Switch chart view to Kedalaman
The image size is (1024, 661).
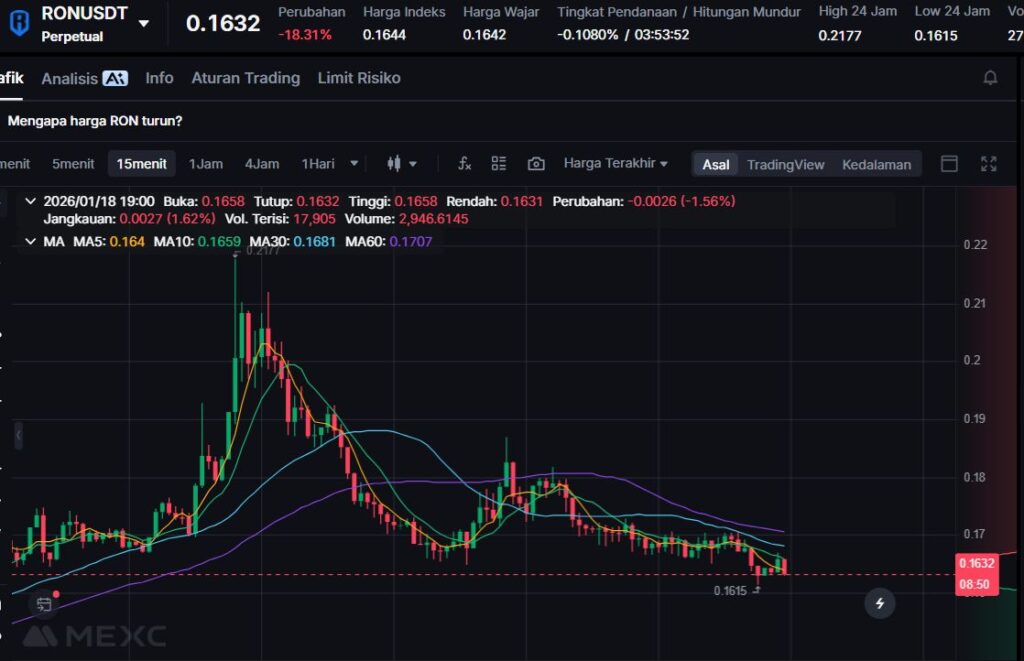click(876, 164)
